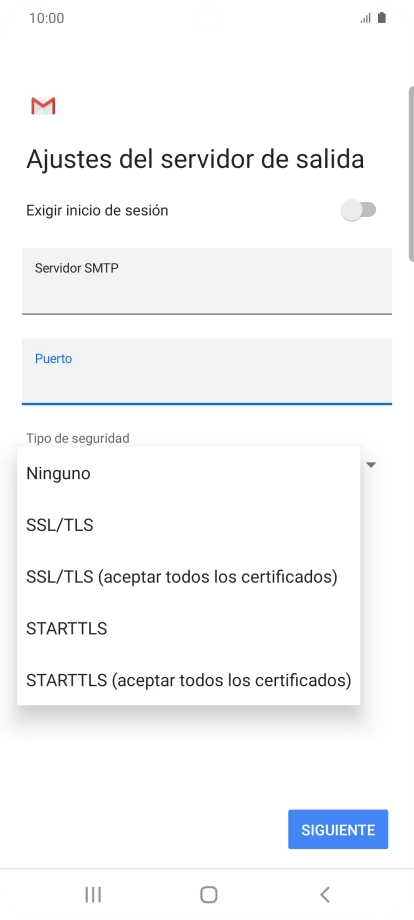
Task: Go back with the navigation arrow
Action: pyautogui.click(x=324, y=894)
